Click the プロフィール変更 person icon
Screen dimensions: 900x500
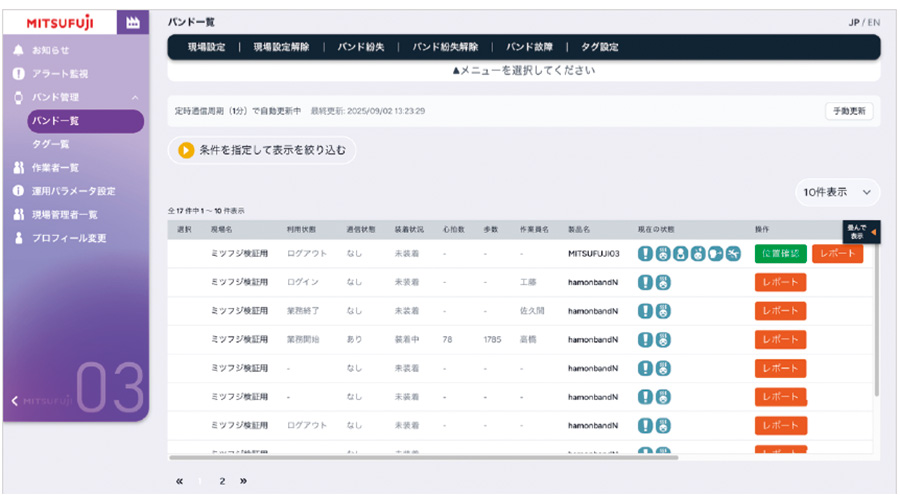pyautogui.click(x=19, y=239)
